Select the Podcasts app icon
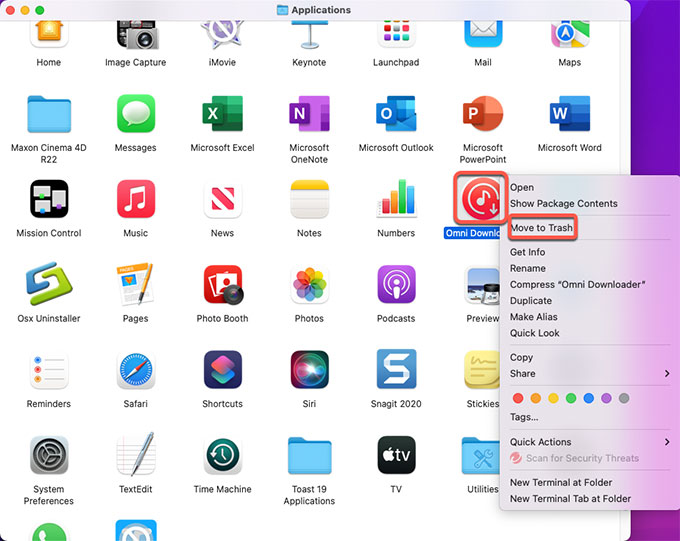Screen dimensions: 680x541 pos(396,284)
